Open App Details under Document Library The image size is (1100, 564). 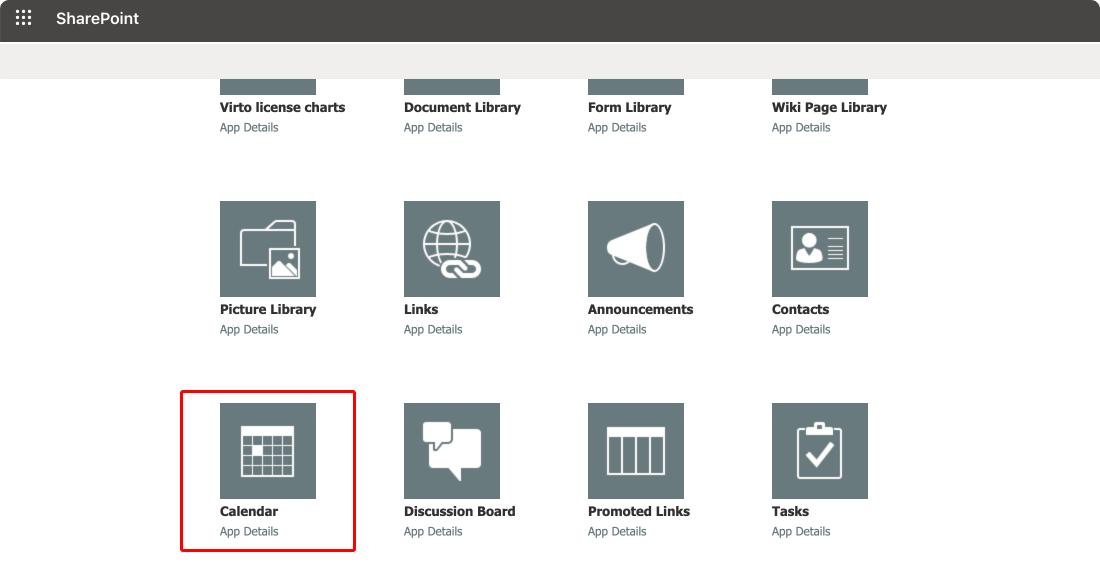433,128
